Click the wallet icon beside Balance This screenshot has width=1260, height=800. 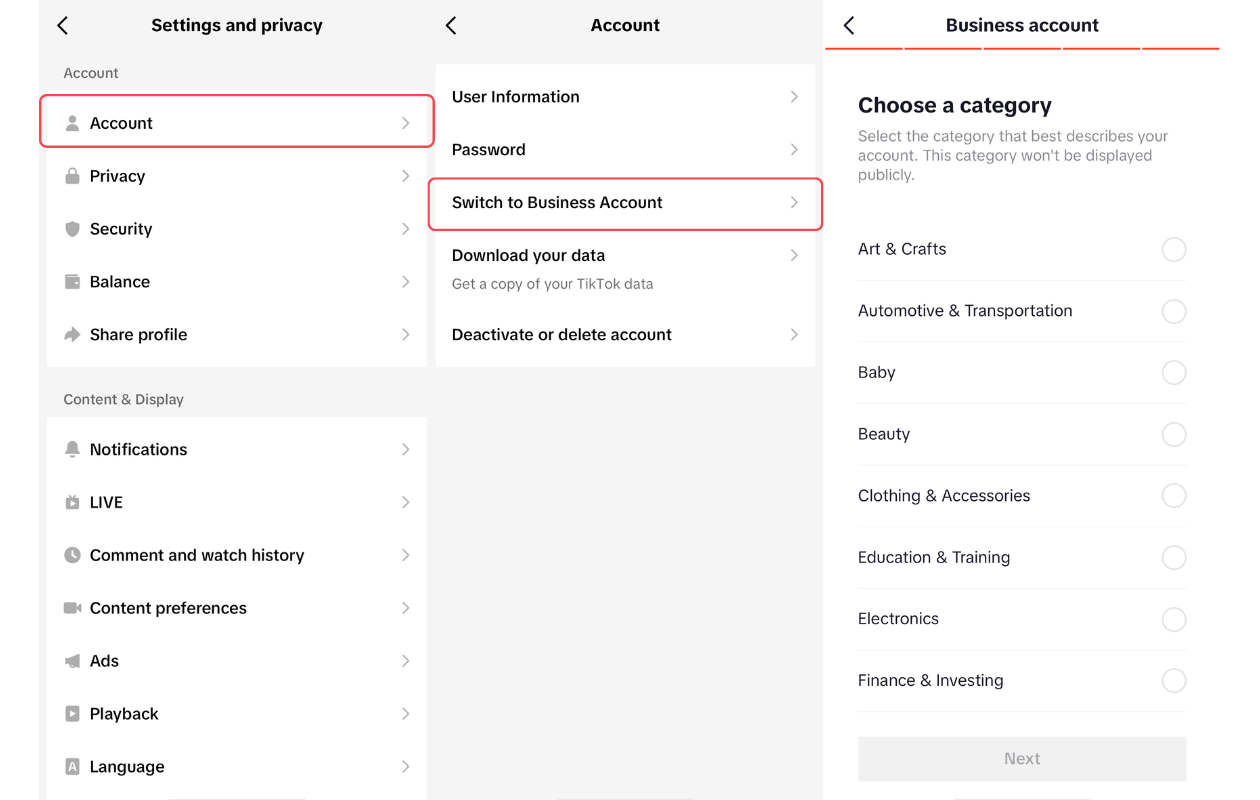tap(72, 282)
